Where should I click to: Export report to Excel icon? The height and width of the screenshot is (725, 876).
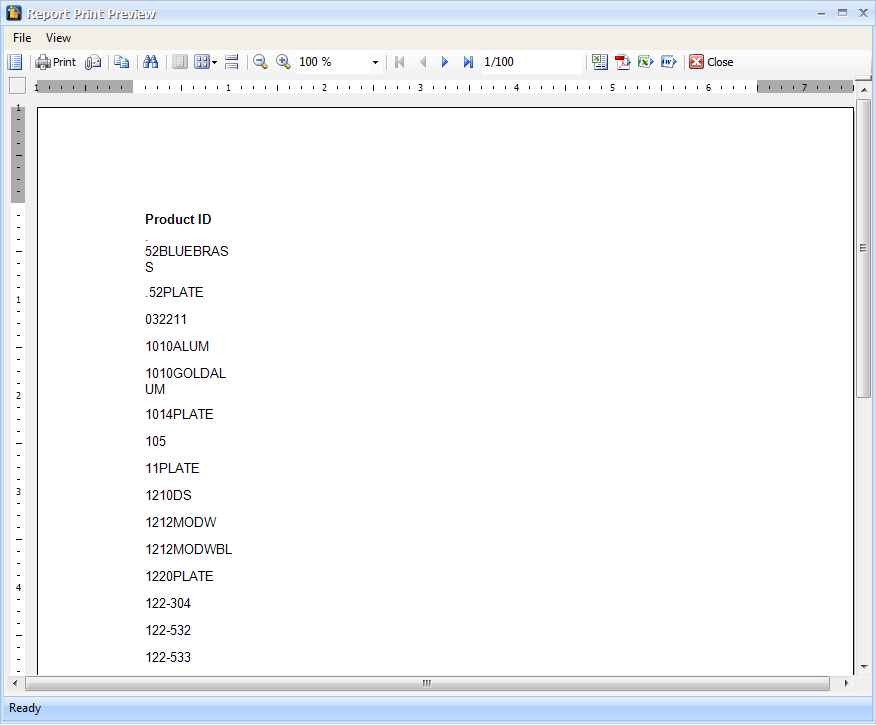pos(645,62)
